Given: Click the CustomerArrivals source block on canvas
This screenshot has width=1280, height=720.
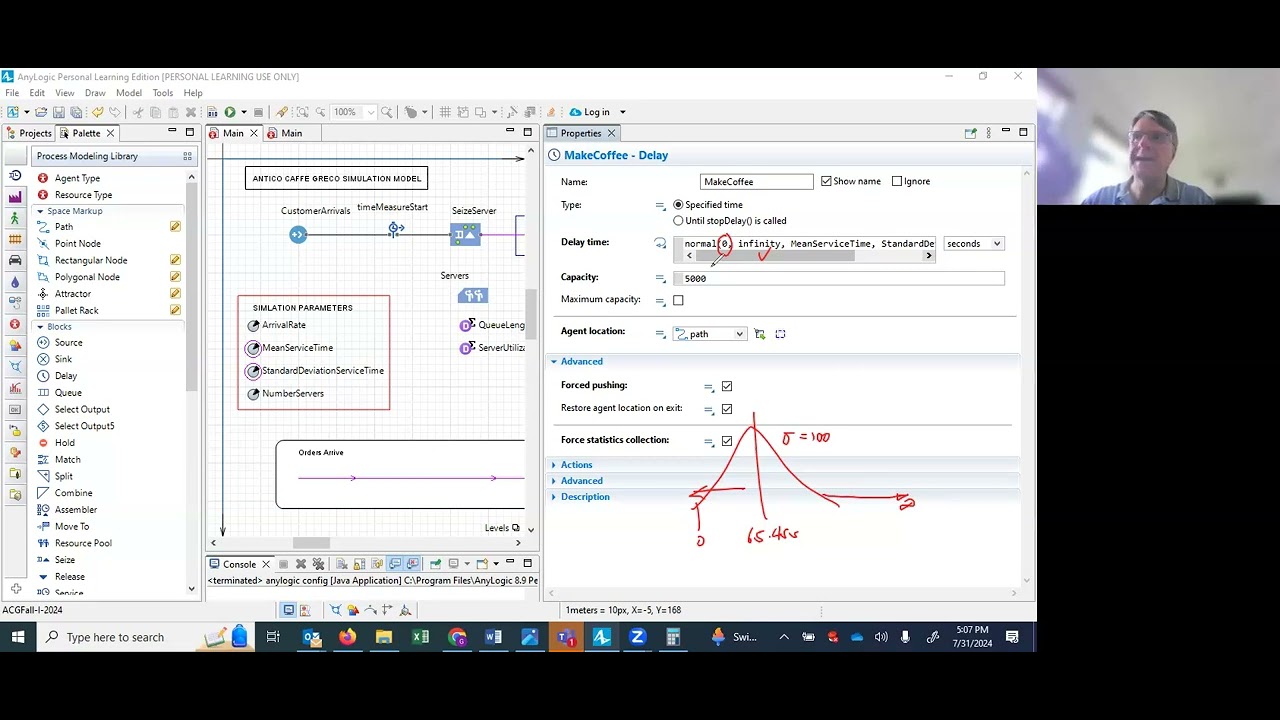Looking at the screenshot, I should (x=298, y=235).
